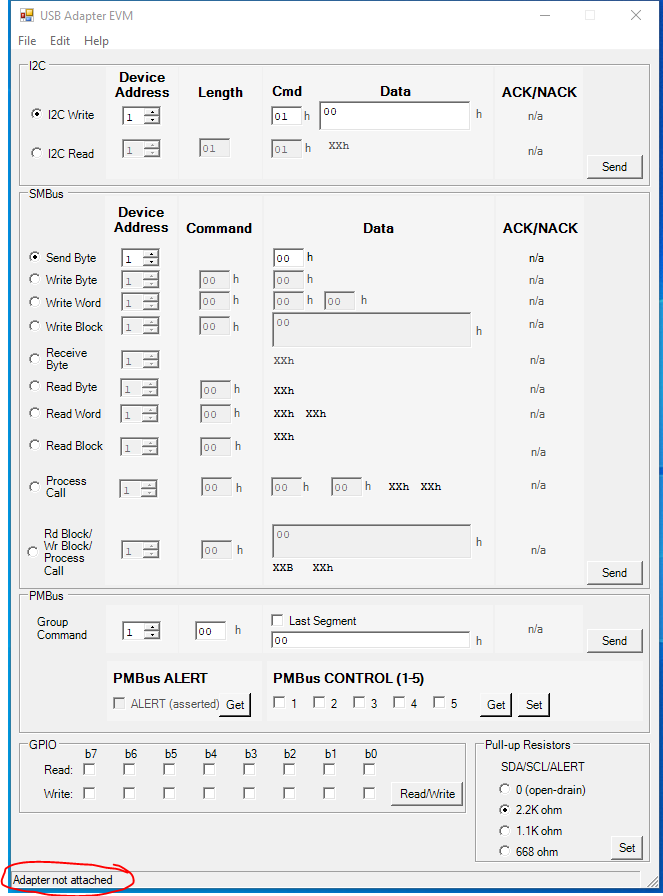This screenshot has width=663, height=896.
Task: Check GPIO Write b5 box
Action: pyautogui.click(x=169, y=793)
